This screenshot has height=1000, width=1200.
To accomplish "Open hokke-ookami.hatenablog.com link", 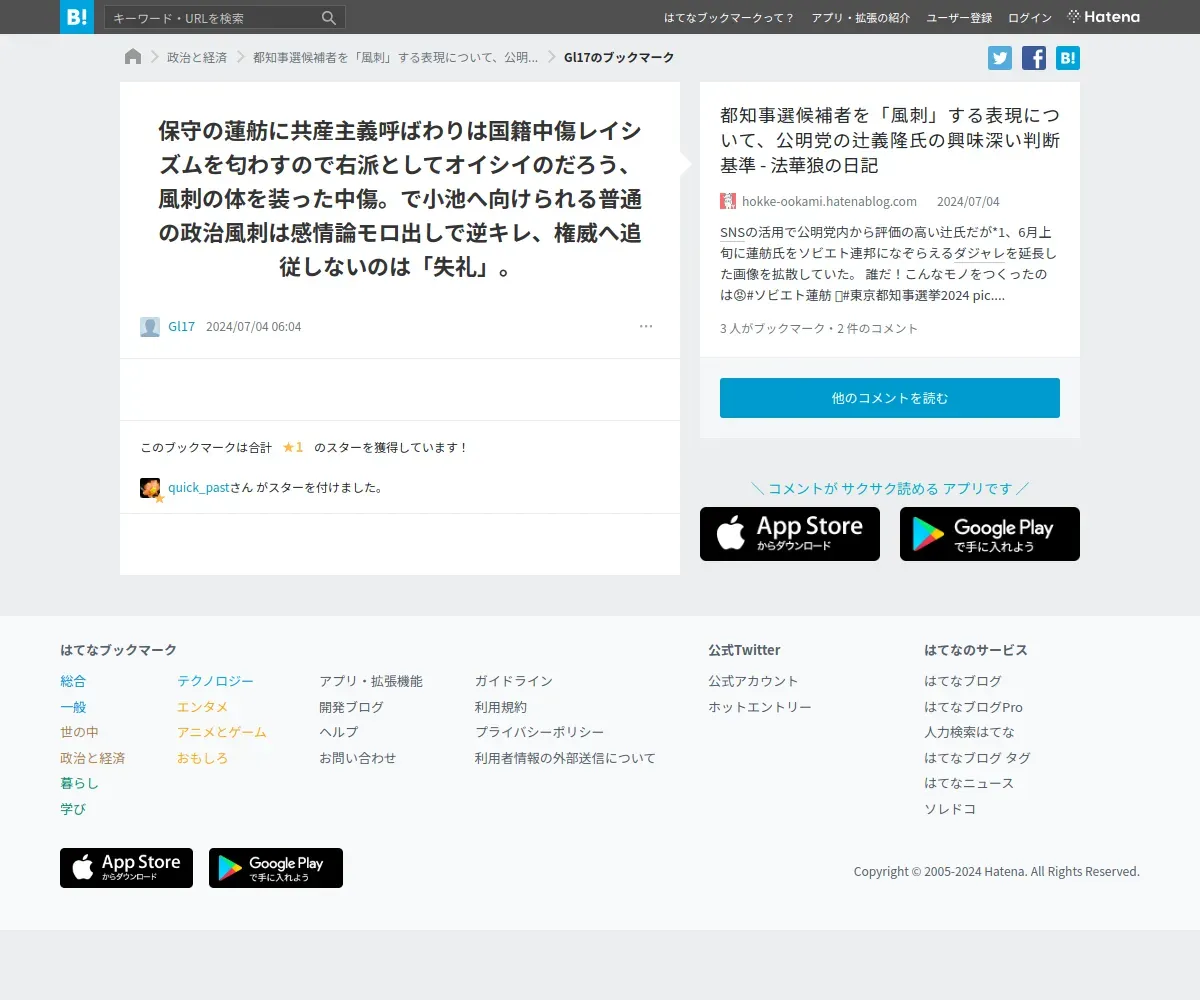I will coord(829,201).
